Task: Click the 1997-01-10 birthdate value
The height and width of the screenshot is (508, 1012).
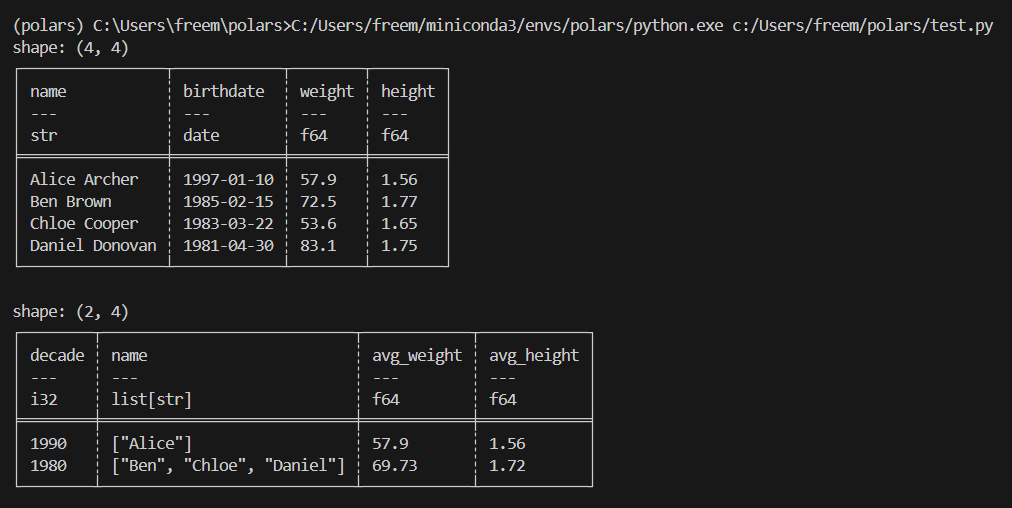Action: 228,179
